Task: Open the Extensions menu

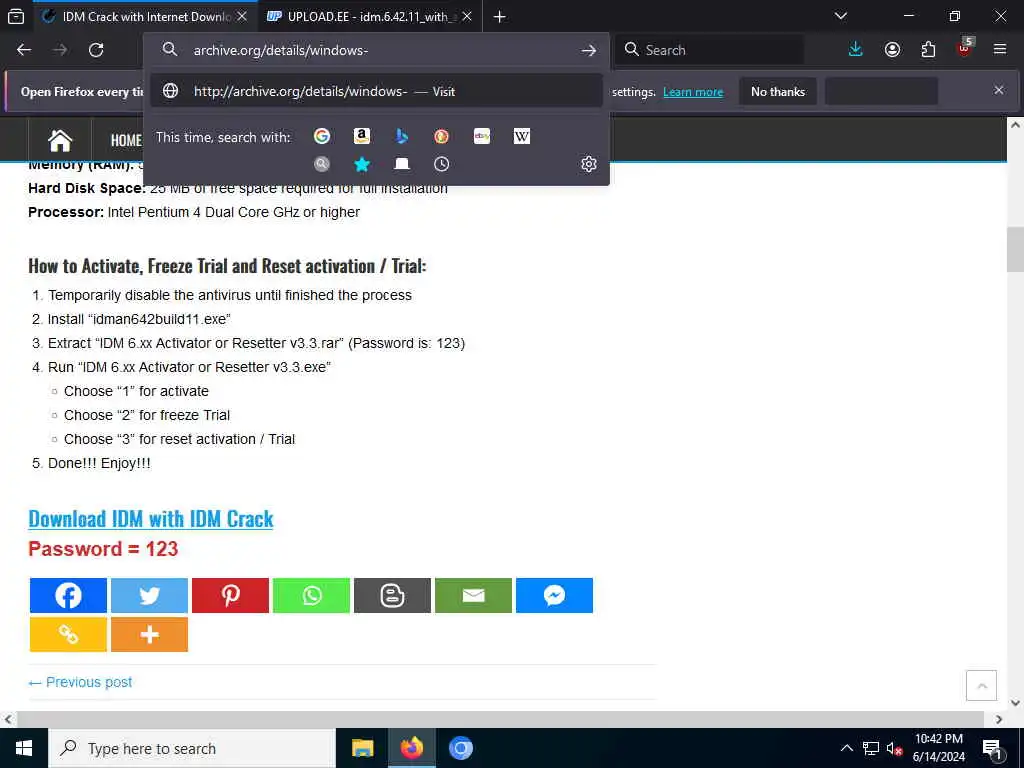Action: click(x=928, y=50)
